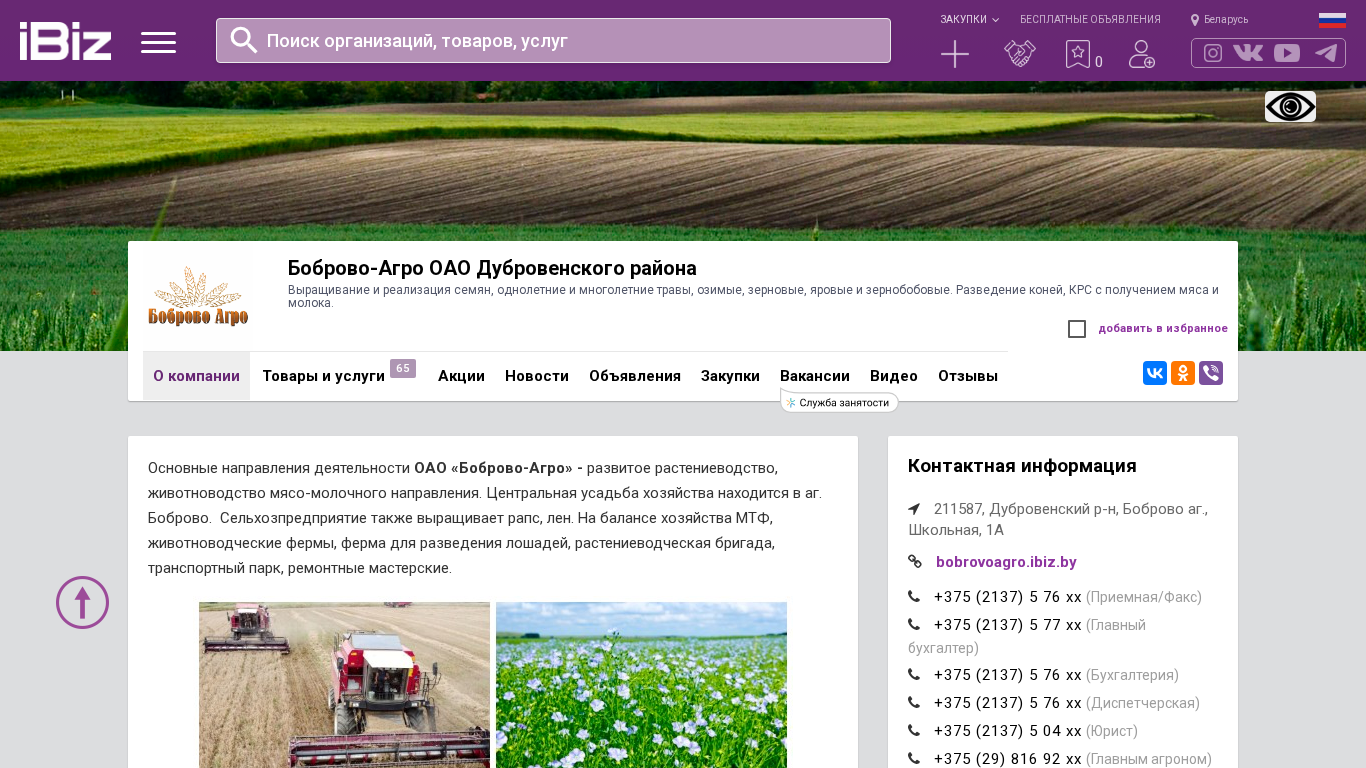Change region from Беларусь
This screenshot has width=1366, height=768.
pos(1220,20)
